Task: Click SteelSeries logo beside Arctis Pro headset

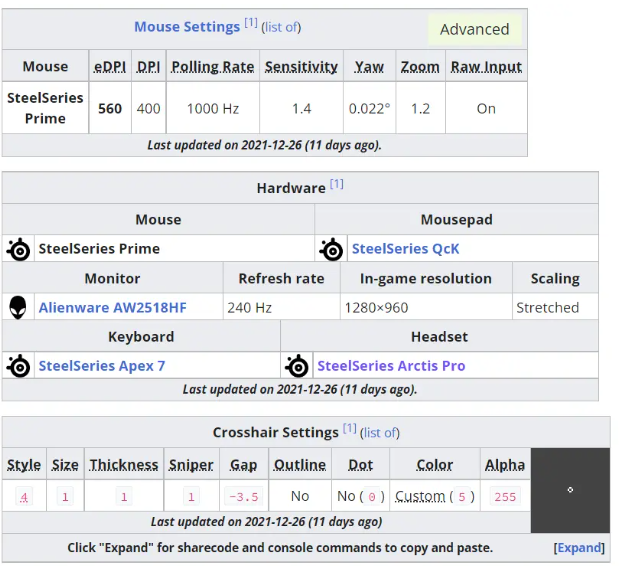Action: pos(297,366)
